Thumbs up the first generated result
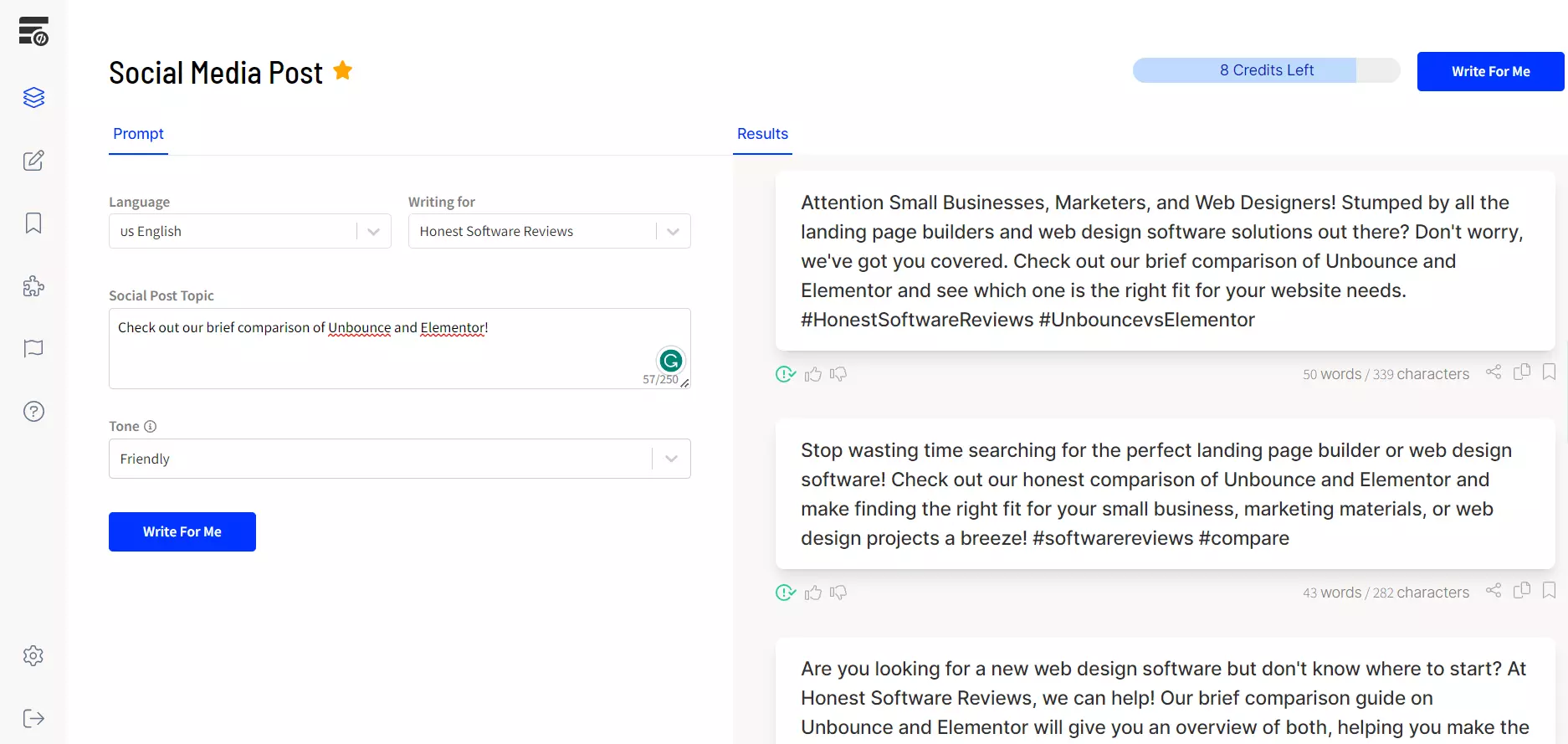 [x=812, y=374]
